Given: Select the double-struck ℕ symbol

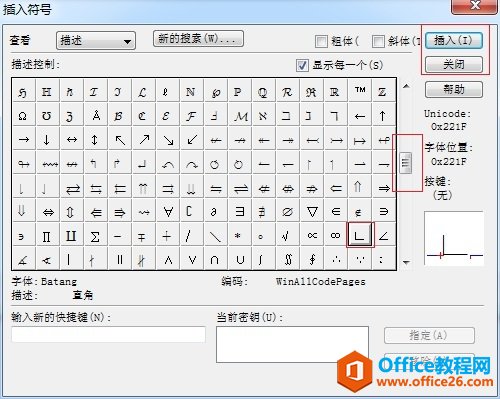Looking at the screenshot, I should click(190, 92).
